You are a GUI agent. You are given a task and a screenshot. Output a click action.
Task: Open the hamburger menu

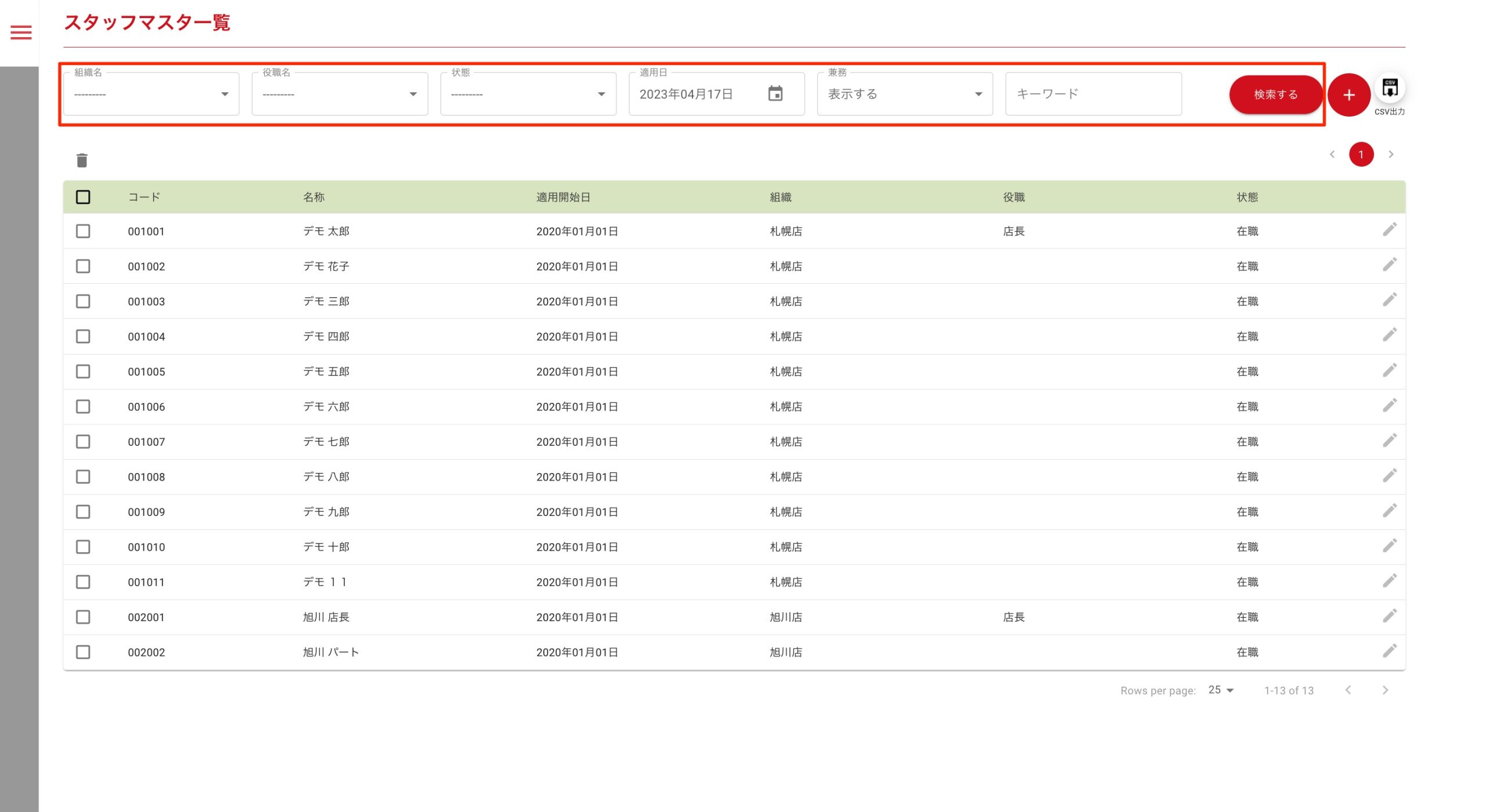pyautogui.click(x=21, y=33)
